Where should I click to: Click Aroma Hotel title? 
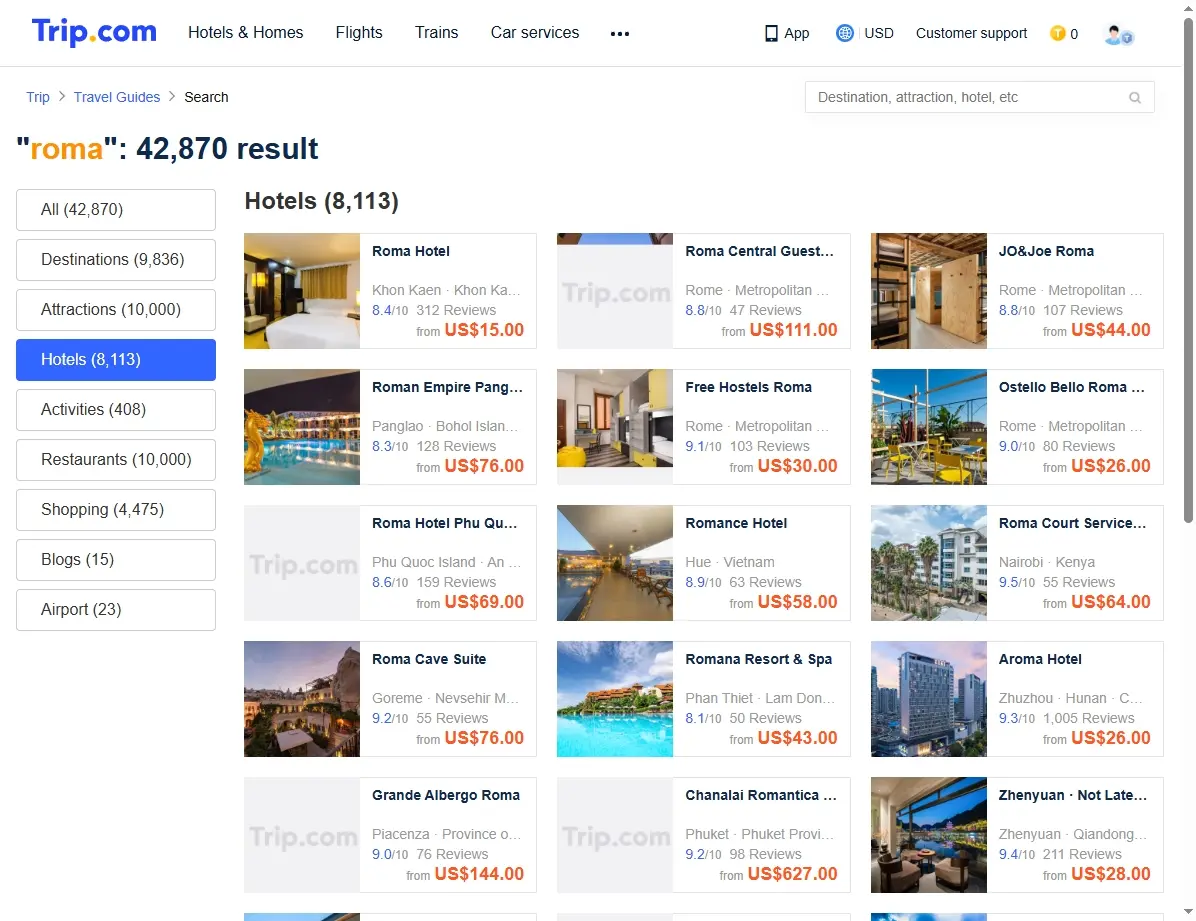1040,659
